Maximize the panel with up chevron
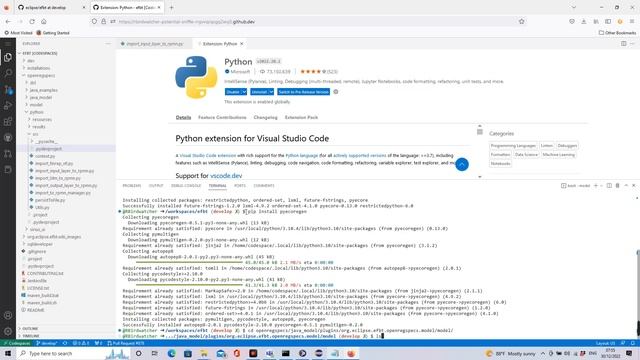 pos(626,186)
